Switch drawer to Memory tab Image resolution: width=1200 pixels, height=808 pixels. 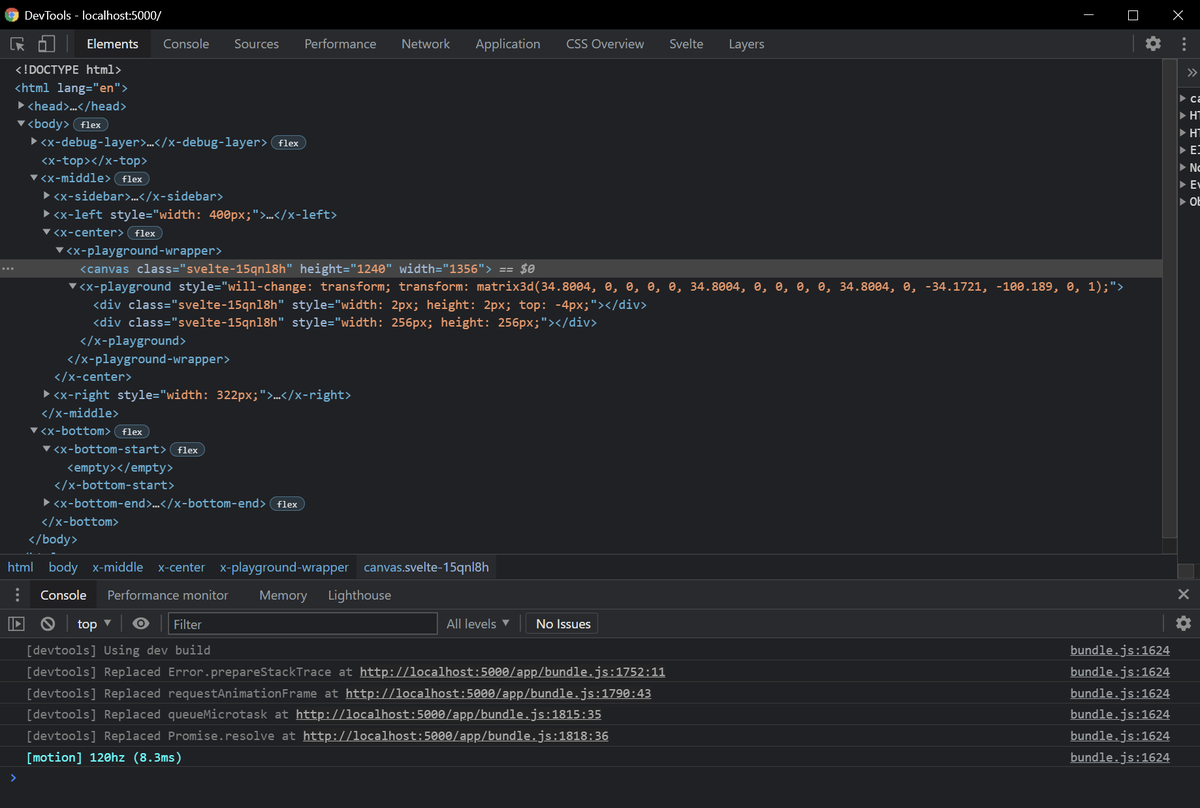283,595
